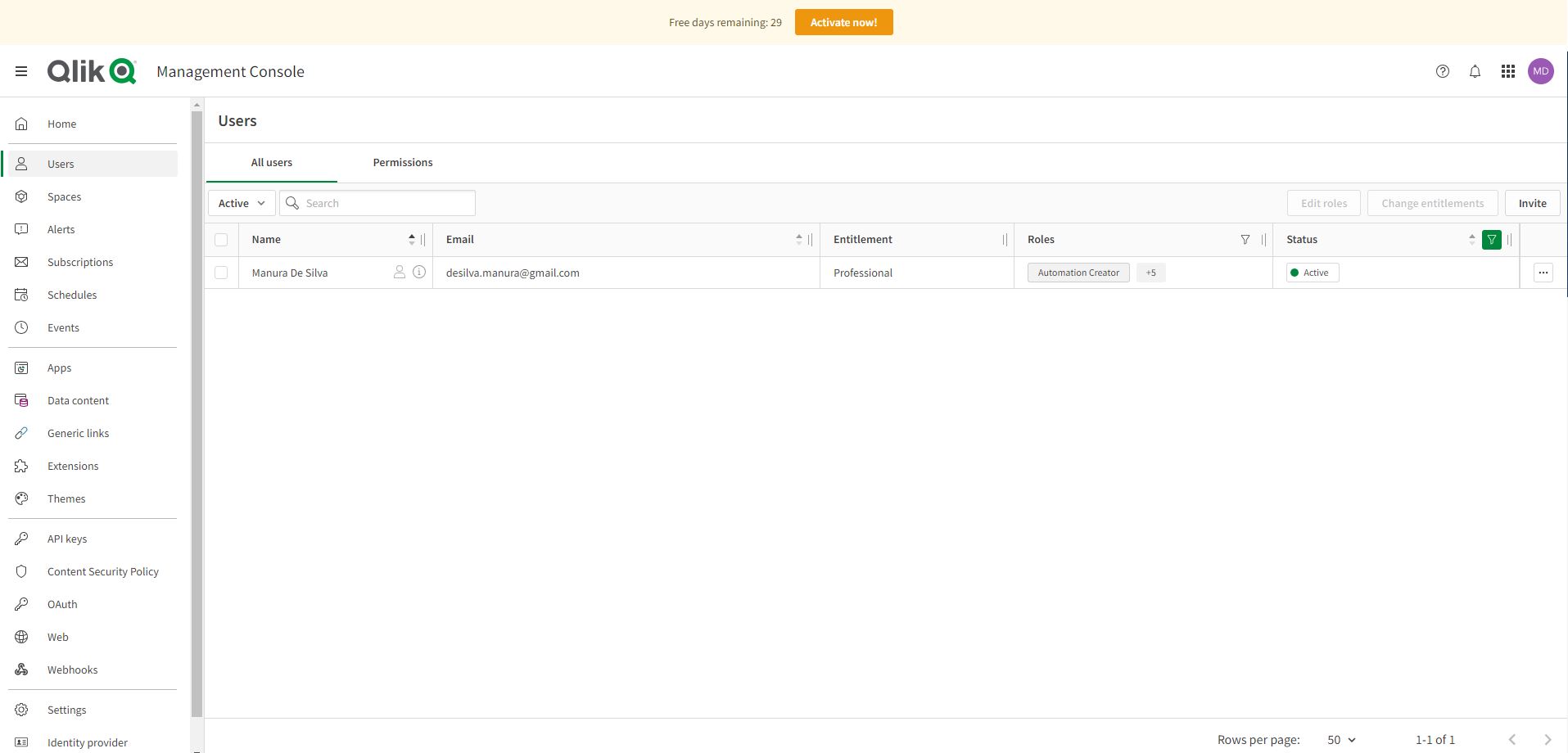Click the Generic links chain icon
1568x753 pixels.
[22, 433]
